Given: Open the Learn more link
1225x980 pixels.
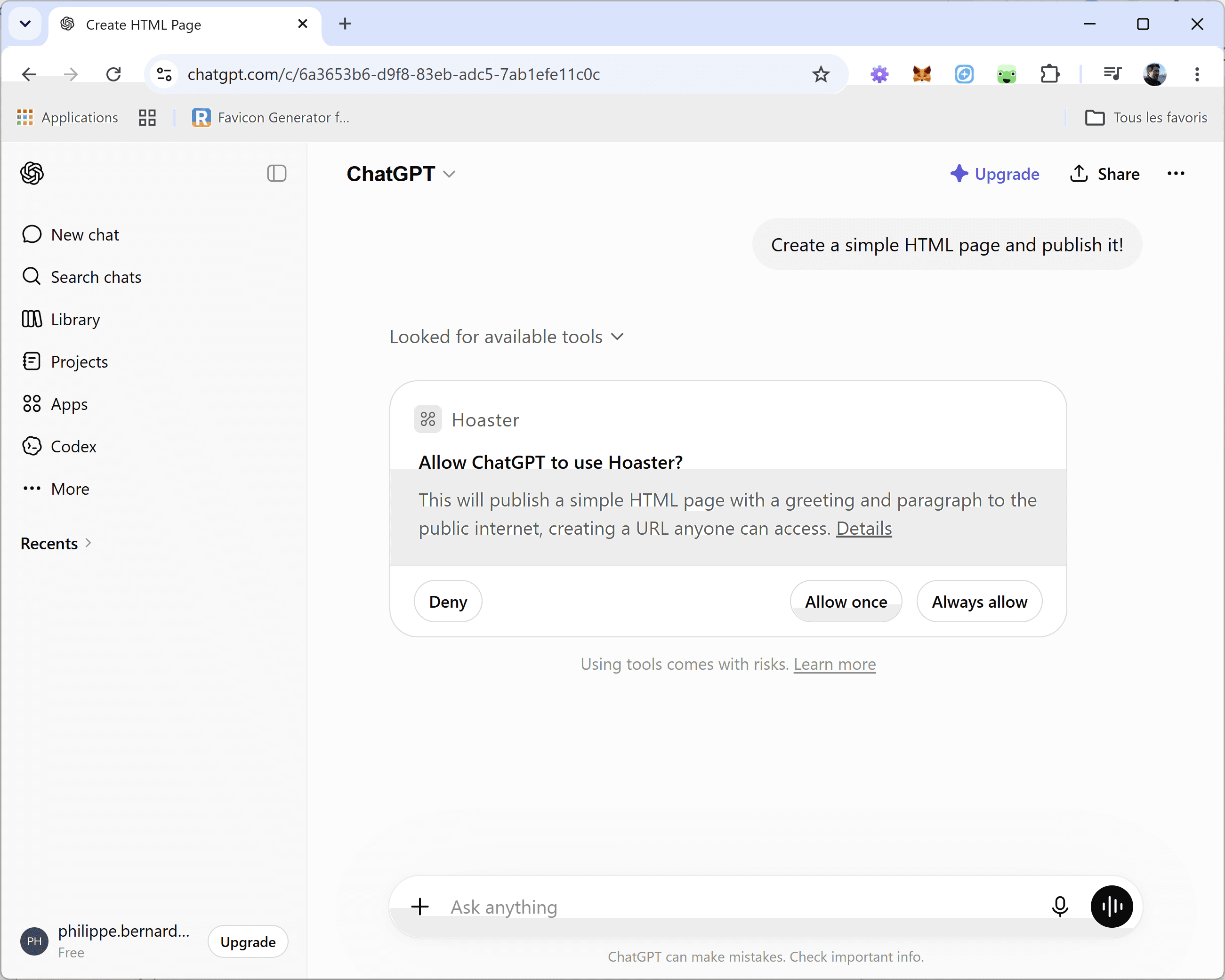Looking at the screenshot, I should pos(834,664).
